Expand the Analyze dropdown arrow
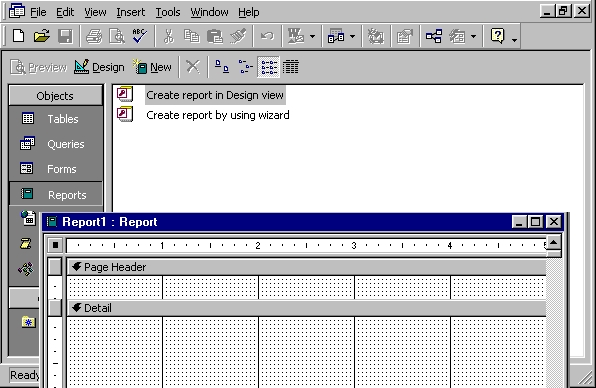This screenshot has width=596, height=388. coord(352,37)
